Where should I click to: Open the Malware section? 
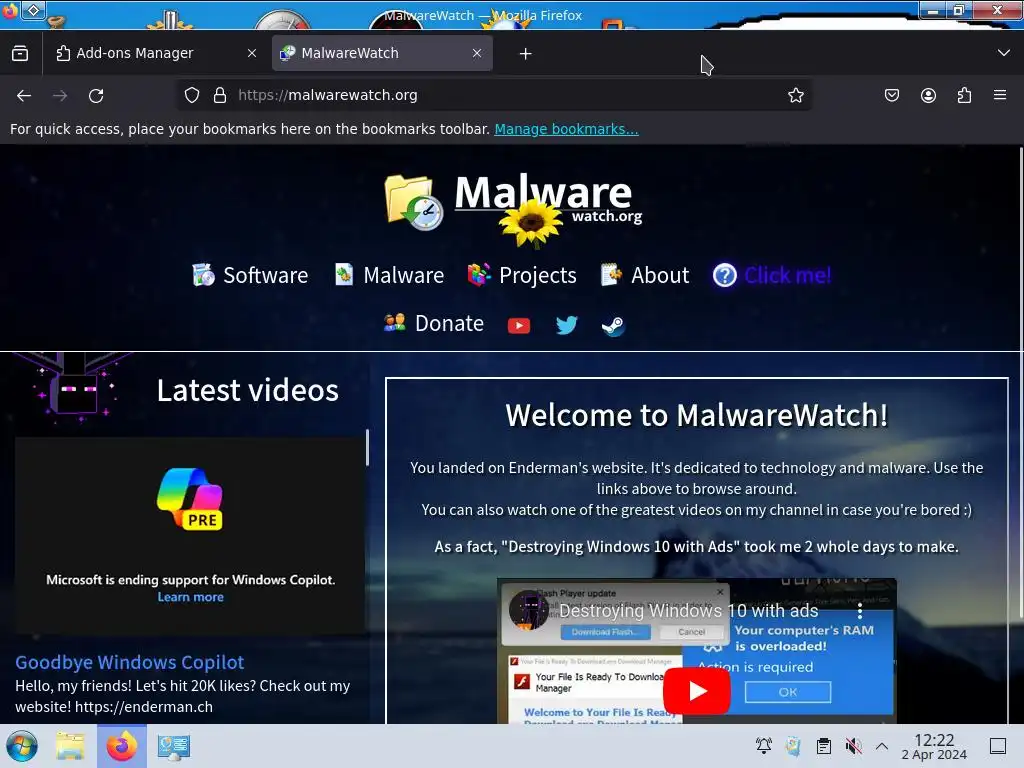tap(389, 275)
